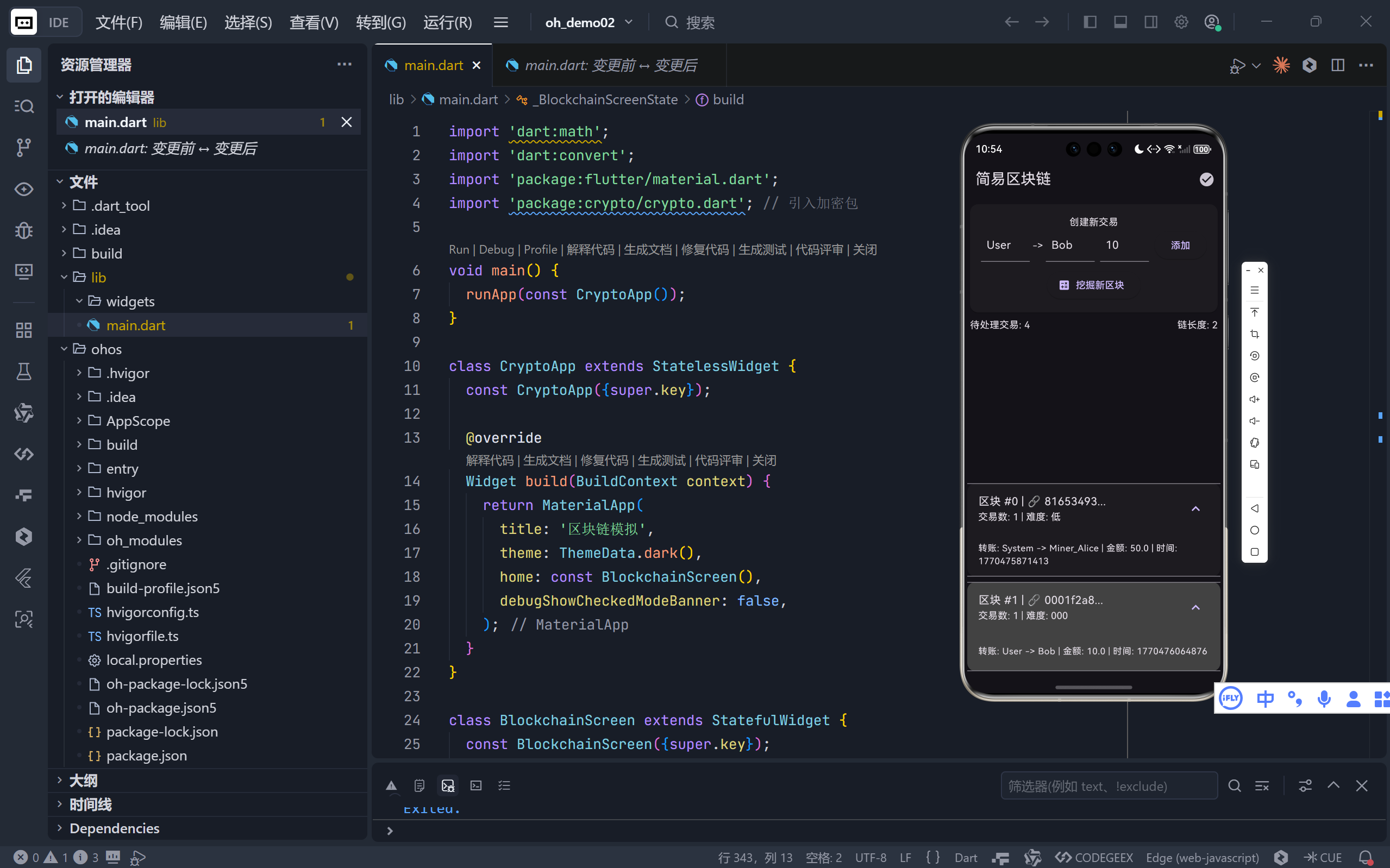The image size is (1390, 868).
Task: Click the output filter input field
Action: click(x=1108, y=786)
